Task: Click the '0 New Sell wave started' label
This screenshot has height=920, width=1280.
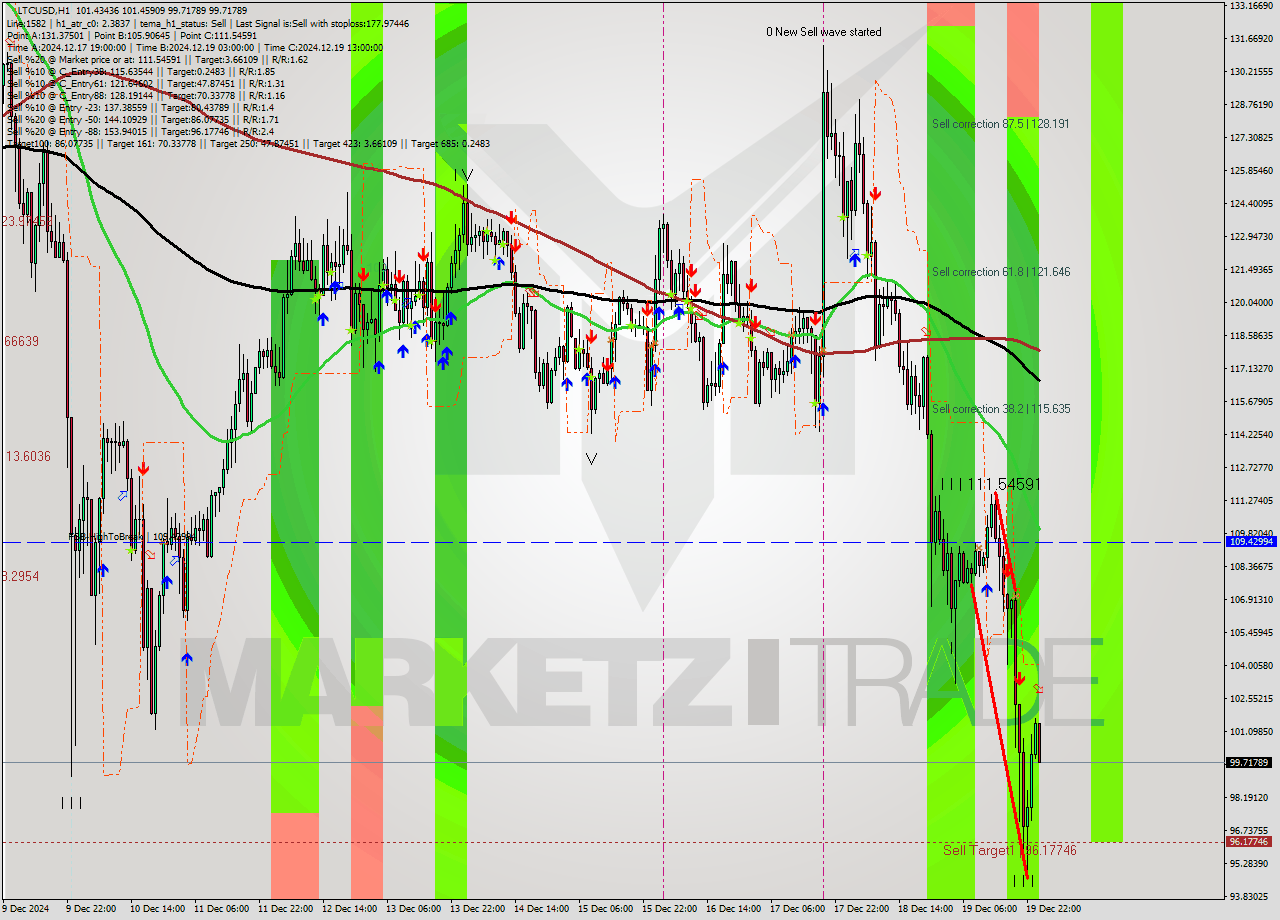Action: (x=824, y=32)
